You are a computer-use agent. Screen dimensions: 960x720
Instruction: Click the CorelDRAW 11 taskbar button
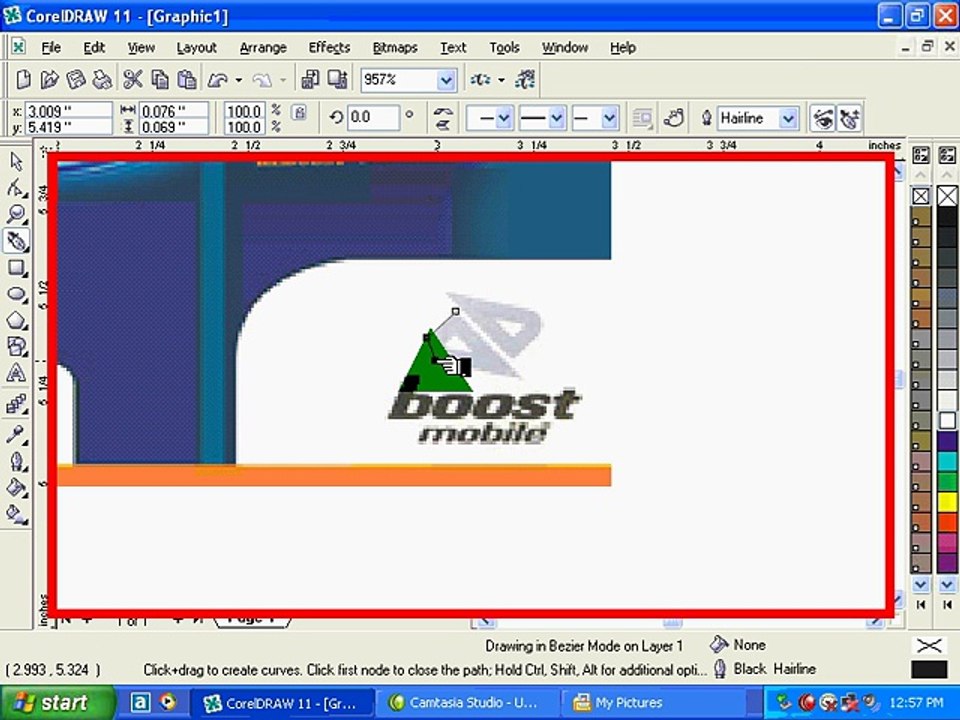coord(282,702)
